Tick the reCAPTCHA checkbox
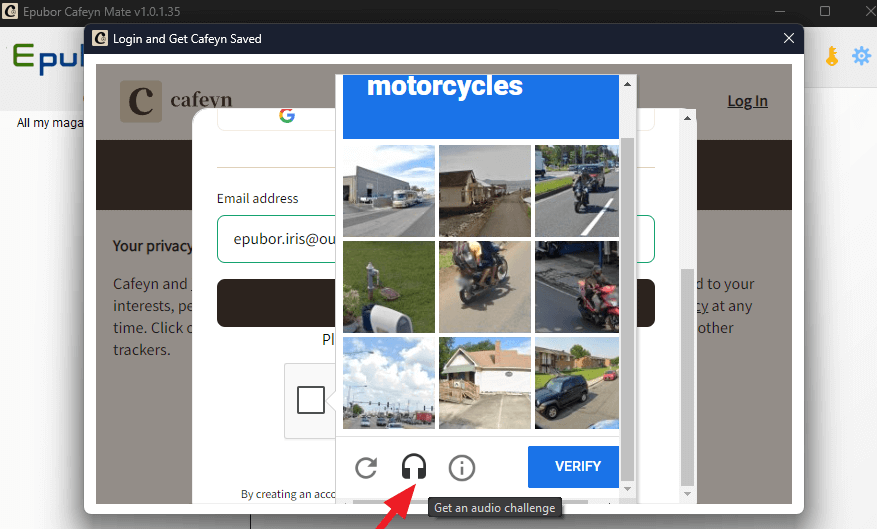Viewport: 877px width, 529px height. tap(310, 400)
